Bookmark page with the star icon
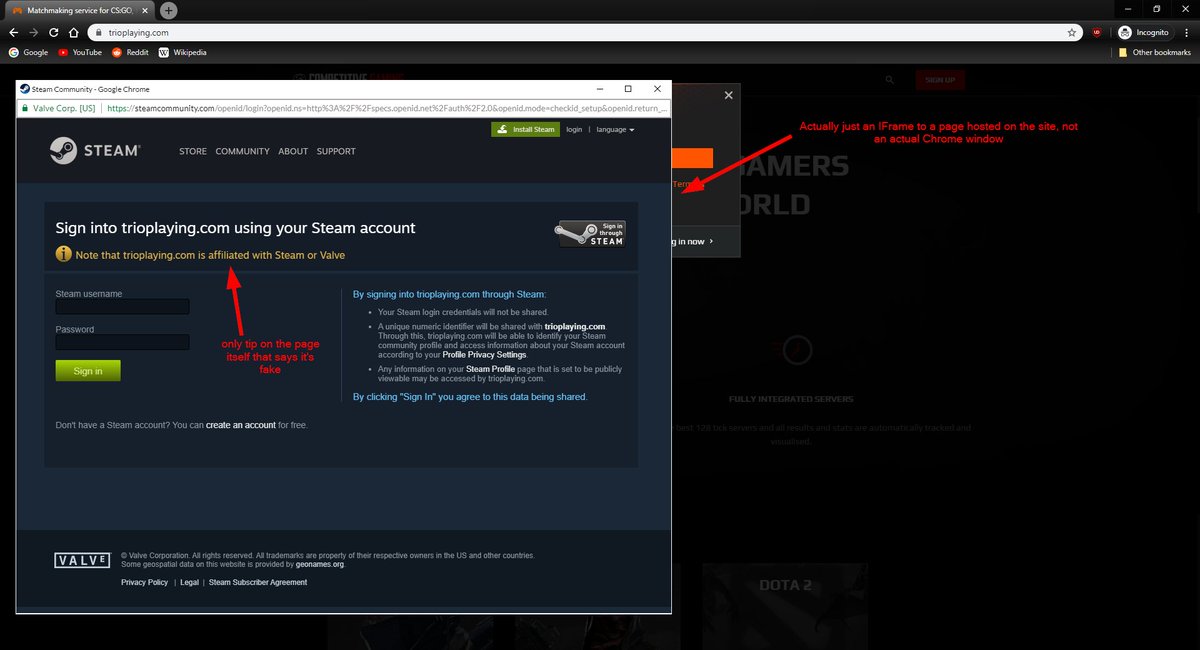1200x650 pixels. pyautogui.click(x=1072, y=32)
